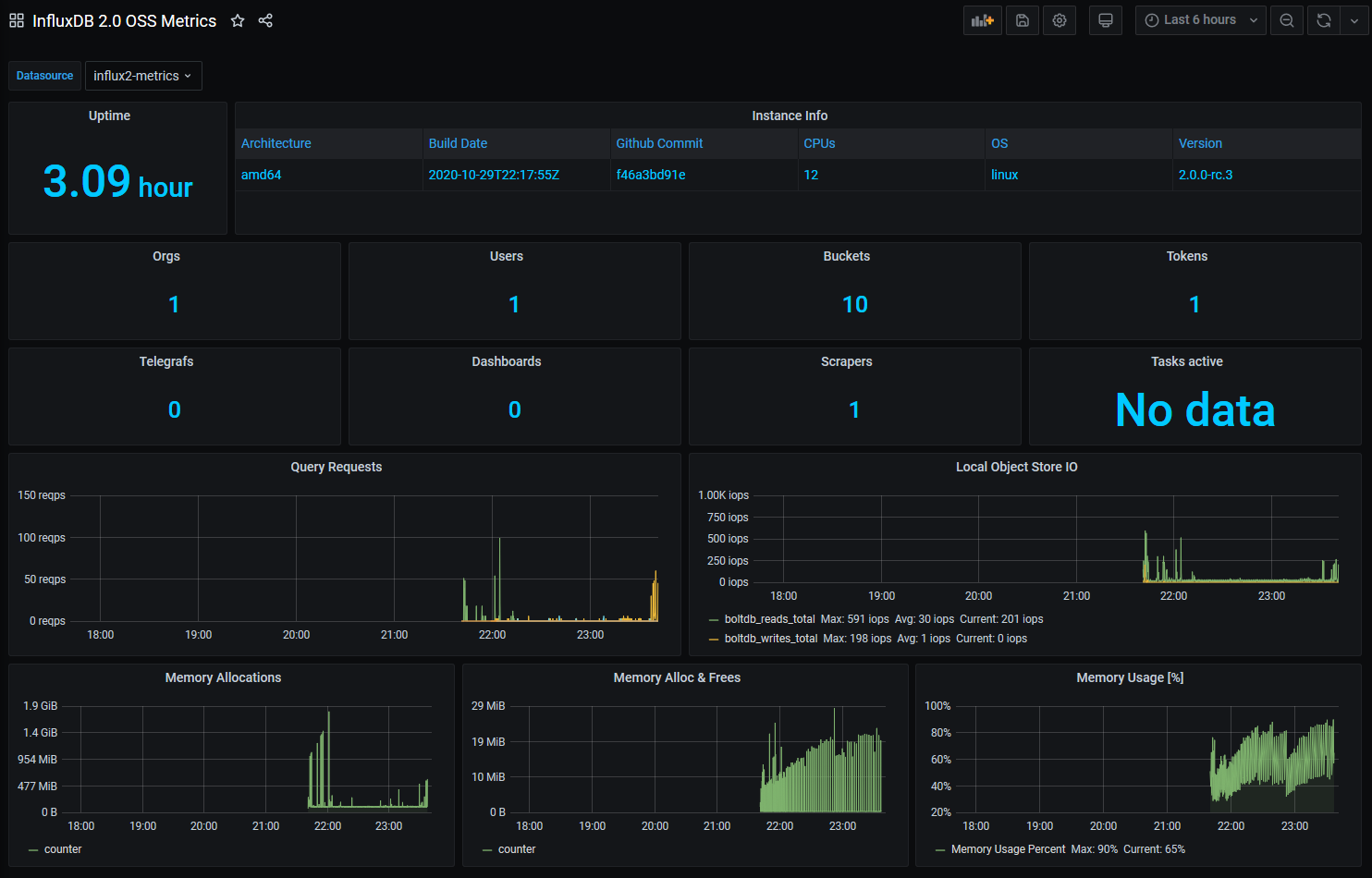
Task: Open the Last 6 hours time picker
Action: (1201, 20)
